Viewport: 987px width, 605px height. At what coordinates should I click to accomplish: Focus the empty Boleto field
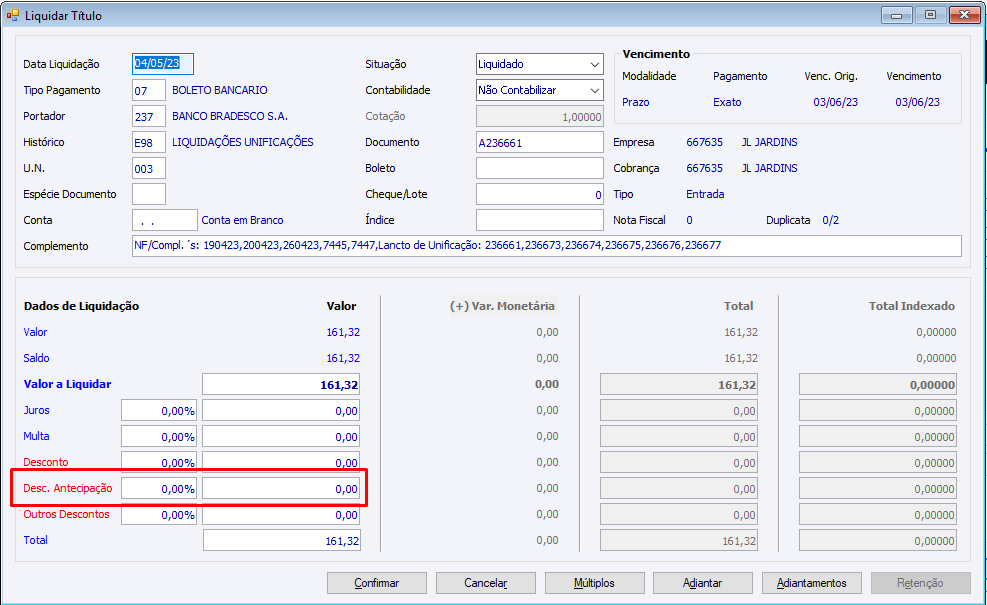pos(539,168)
